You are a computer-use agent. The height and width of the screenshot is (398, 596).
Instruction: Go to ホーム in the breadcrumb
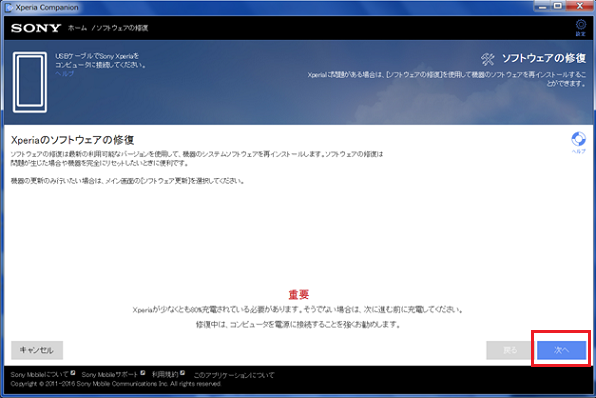click(78, 28)
